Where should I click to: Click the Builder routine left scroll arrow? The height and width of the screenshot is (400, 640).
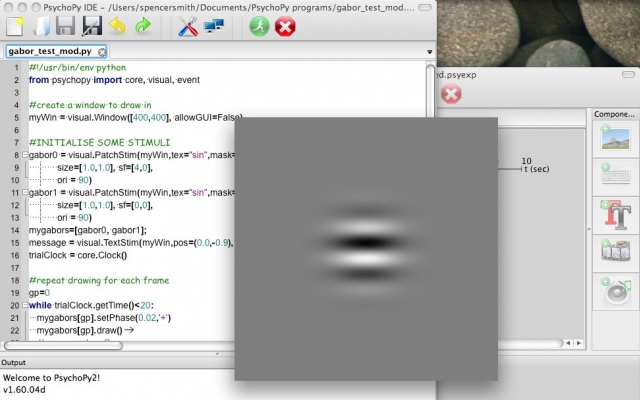click(x=568, y=343)
